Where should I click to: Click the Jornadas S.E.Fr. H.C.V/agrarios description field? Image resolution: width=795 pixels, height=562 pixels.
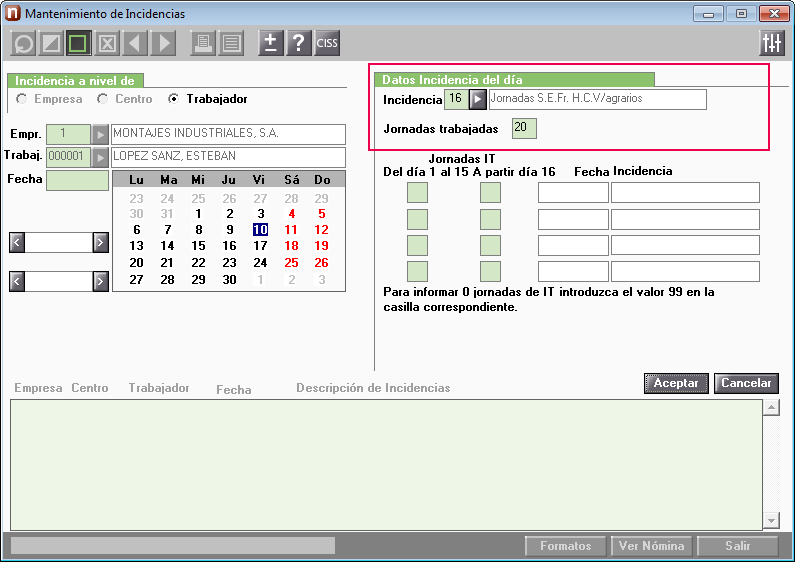(x=597, y=99)
